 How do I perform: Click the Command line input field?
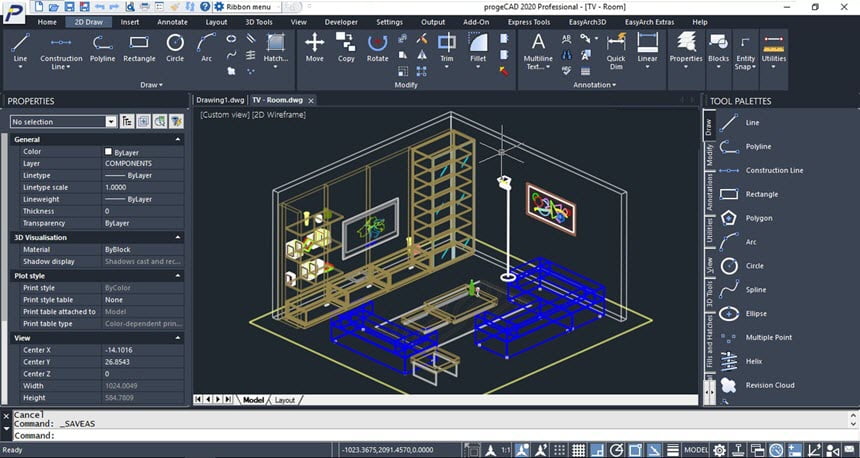click(x=428, y=436)
